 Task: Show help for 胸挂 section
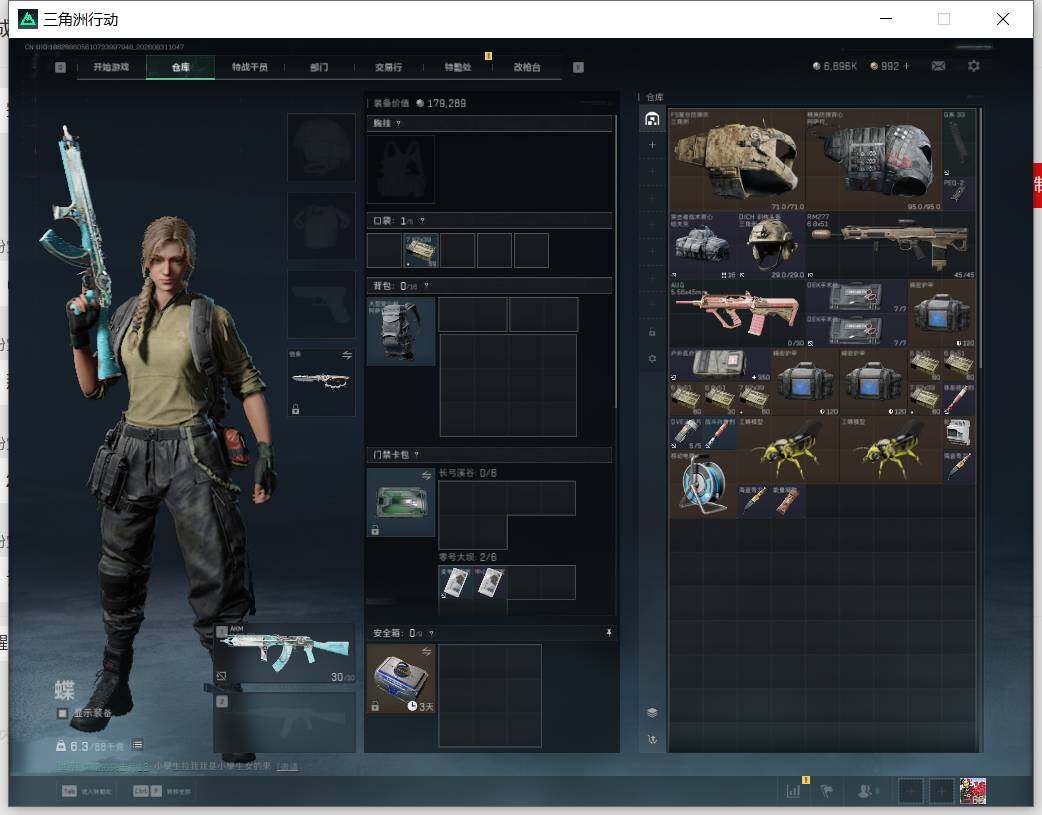(x=398, y=124)
